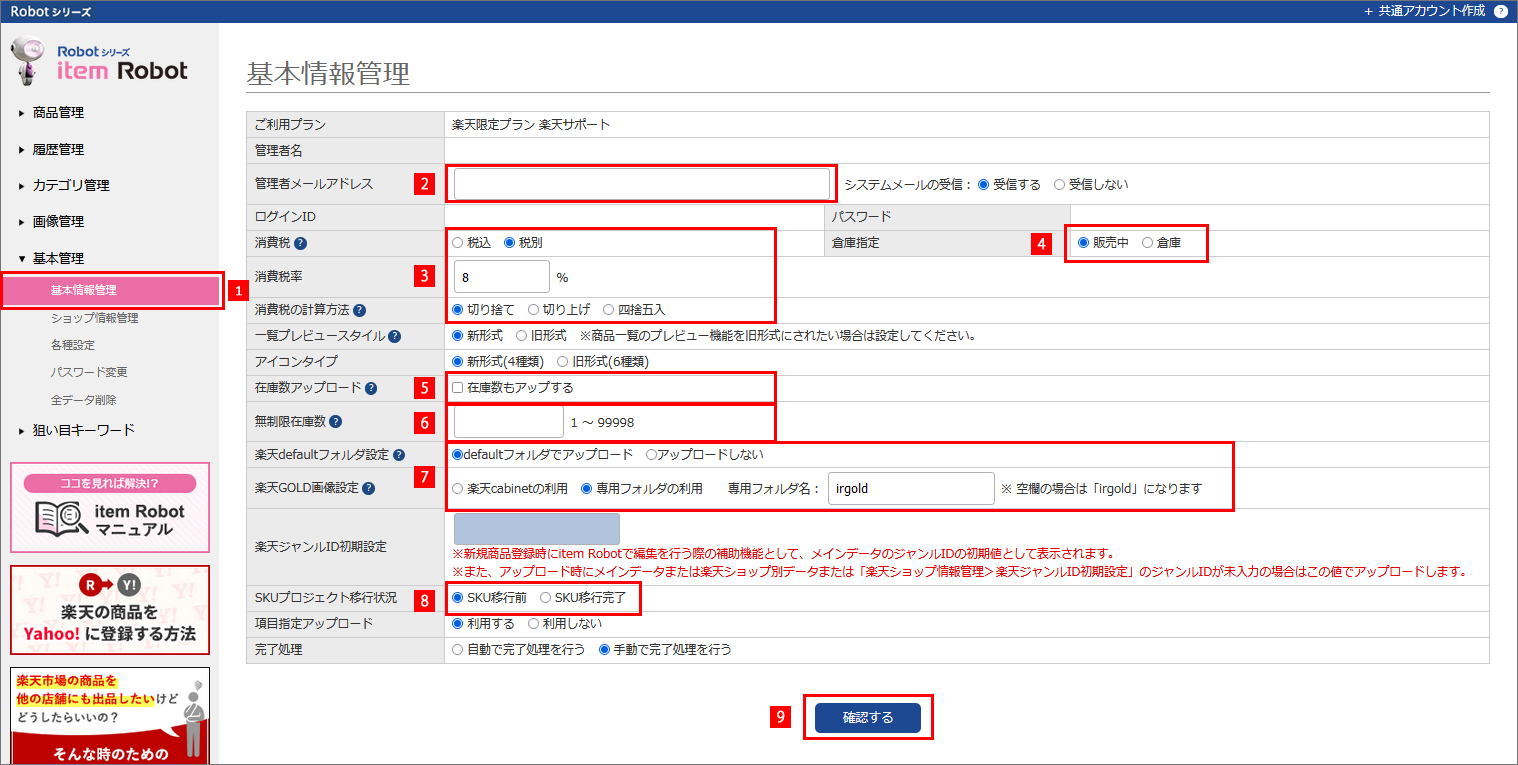Click 共通アカウント作成 link

[x=1425, y=11]
